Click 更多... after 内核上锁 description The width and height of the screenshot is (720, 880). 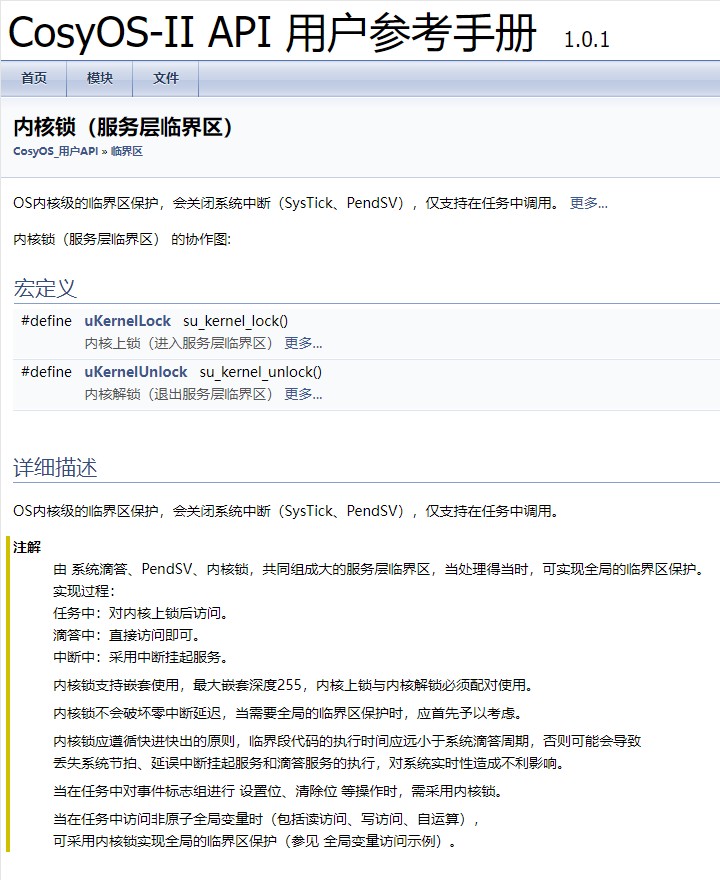click(x=303, y=343)
